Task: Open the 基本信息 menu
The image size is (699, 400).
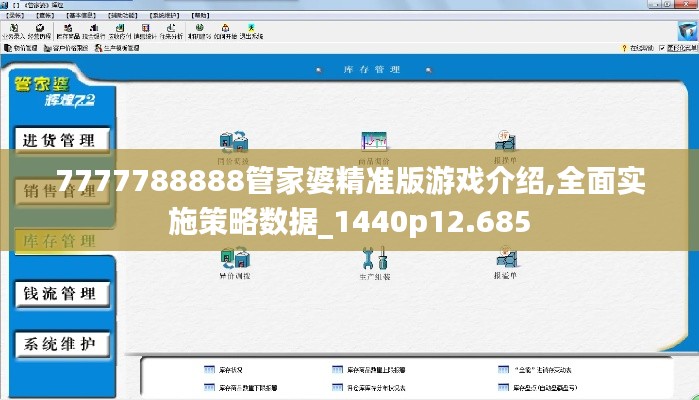Action: (x=81, y=15)
